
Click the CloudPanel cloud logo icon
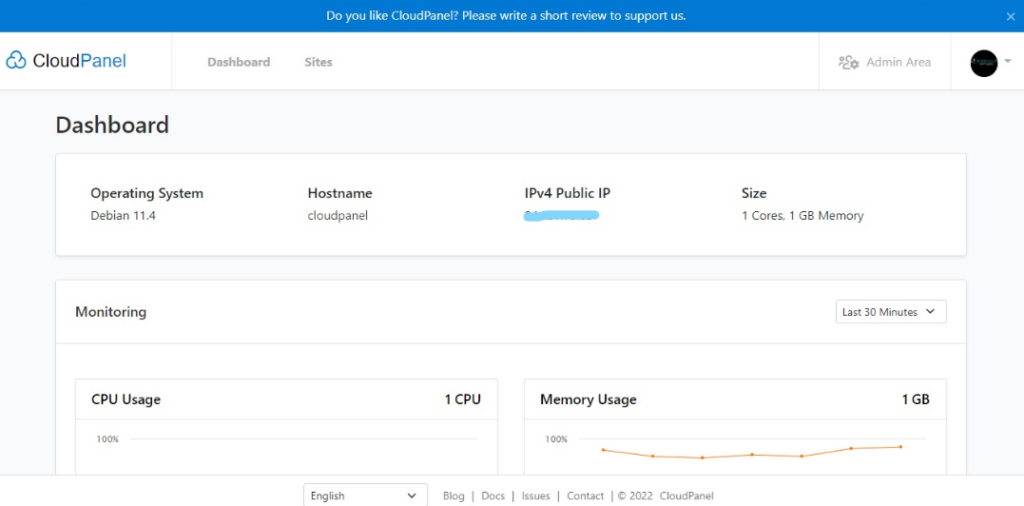point(16,61)
